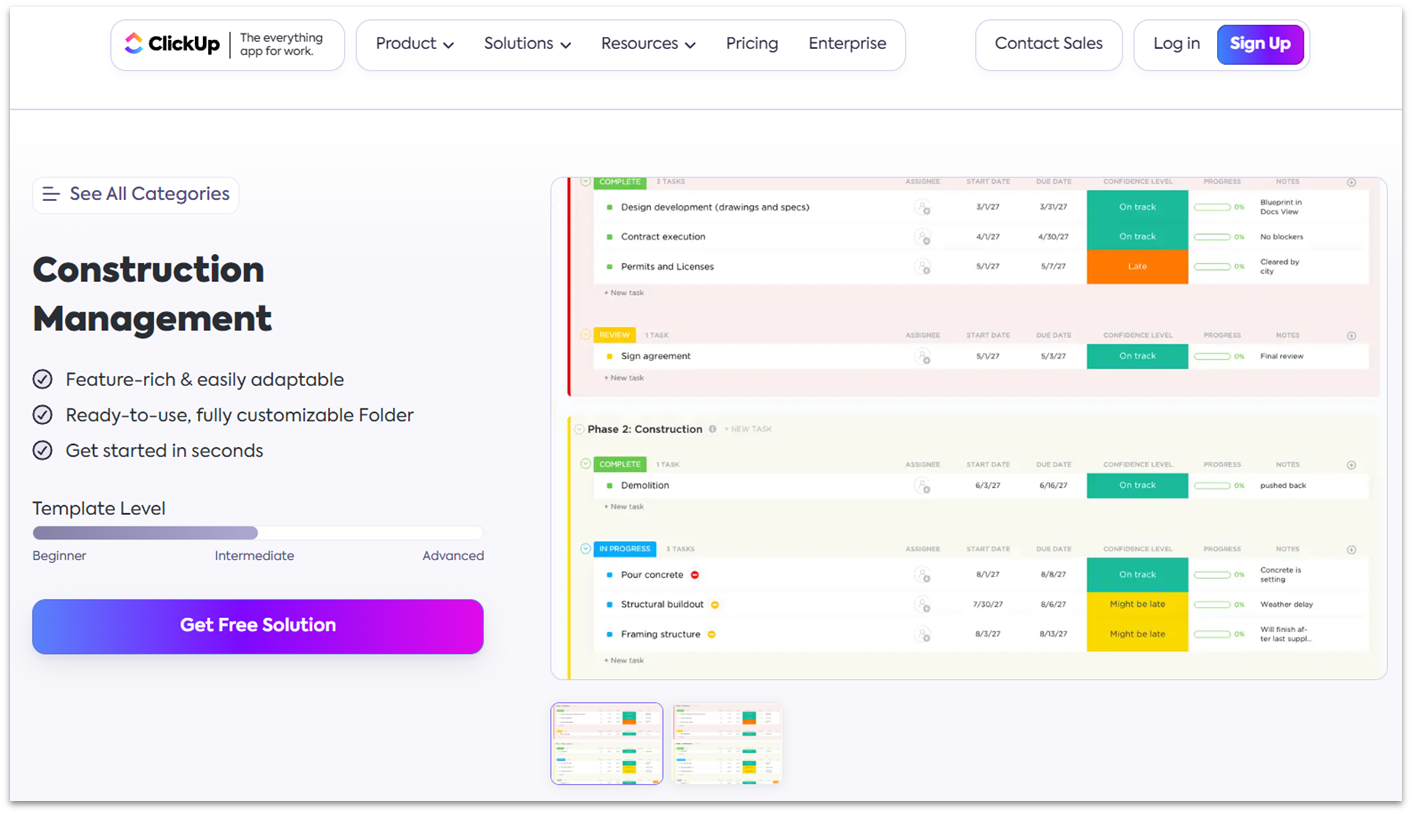Click Might be late cell for Structural buildout
The image size is (1412, 814).
[1137, 605]
